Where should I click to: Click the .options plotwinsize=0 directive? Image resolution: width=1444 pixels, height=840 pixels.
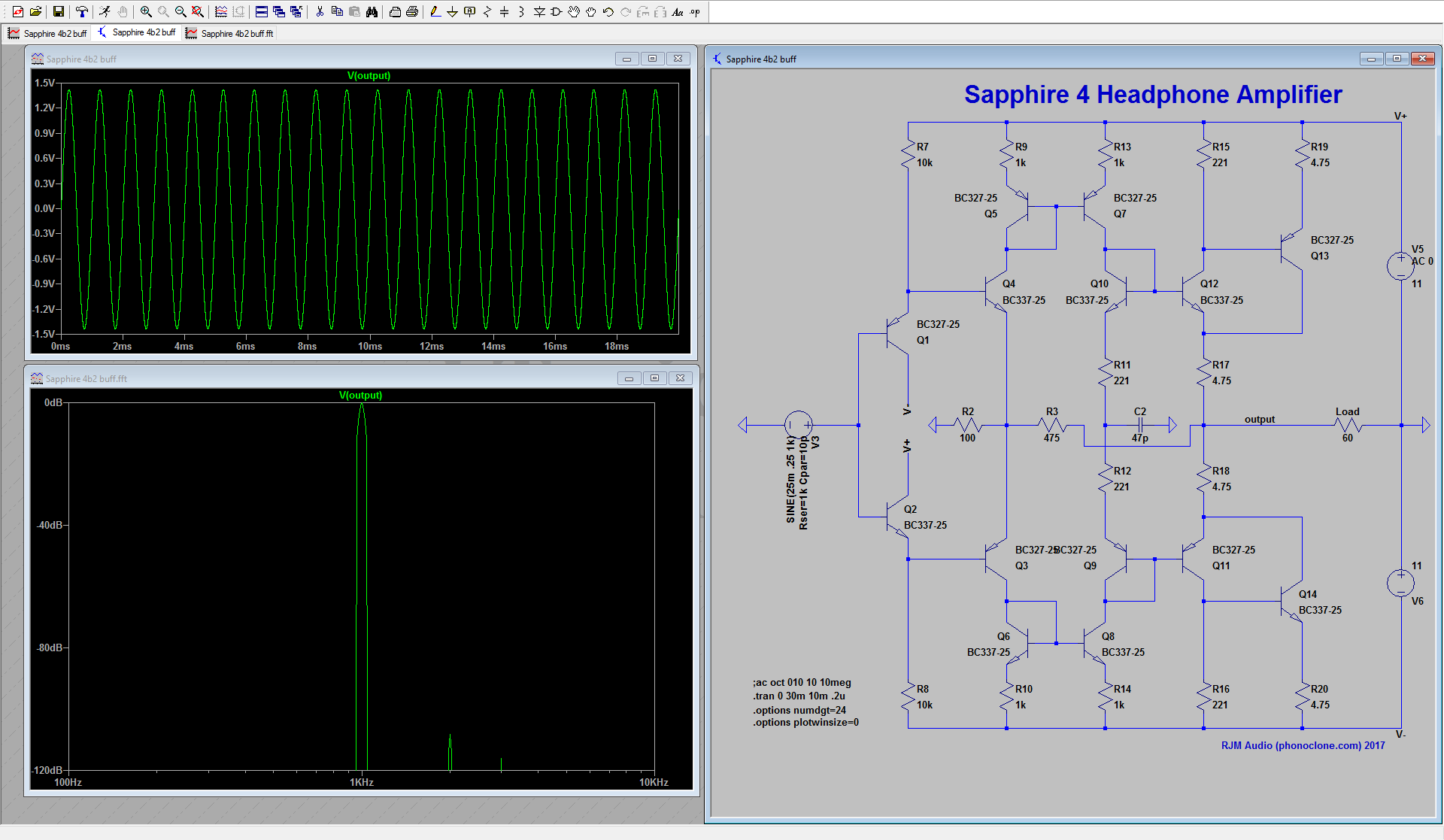point(805,722)
